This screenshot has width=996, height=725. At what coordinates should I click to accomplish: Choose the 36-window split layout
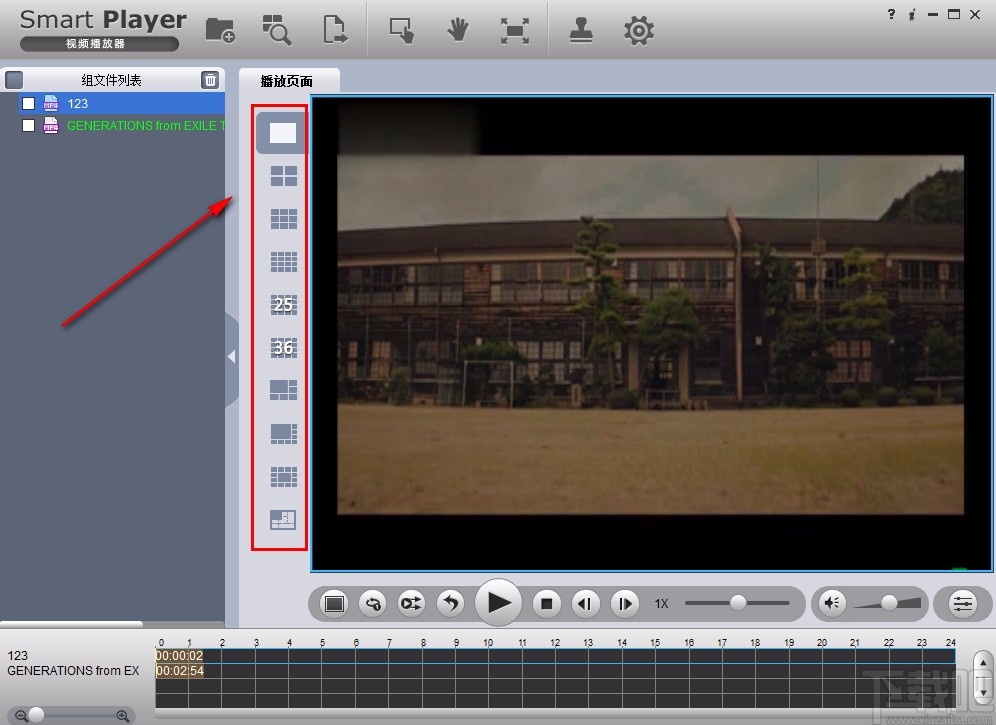283,348
